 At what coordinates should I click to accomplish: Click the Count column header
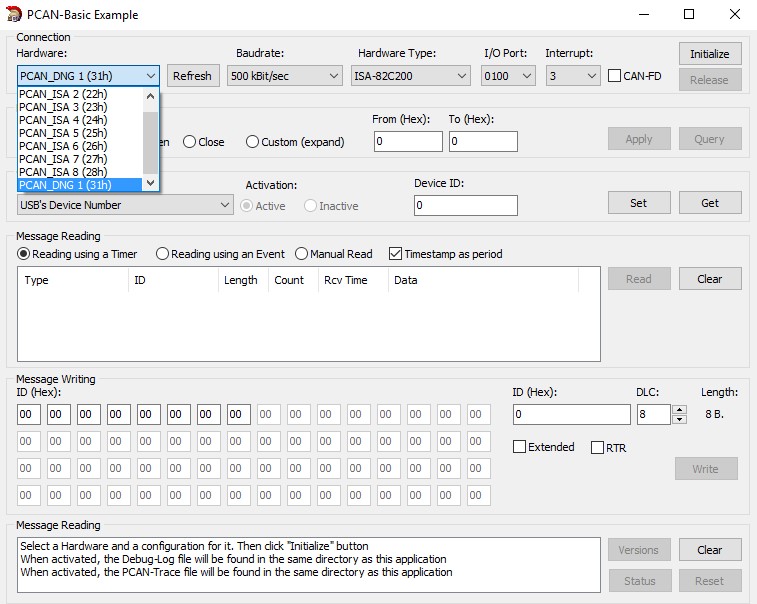click(293, 280)
